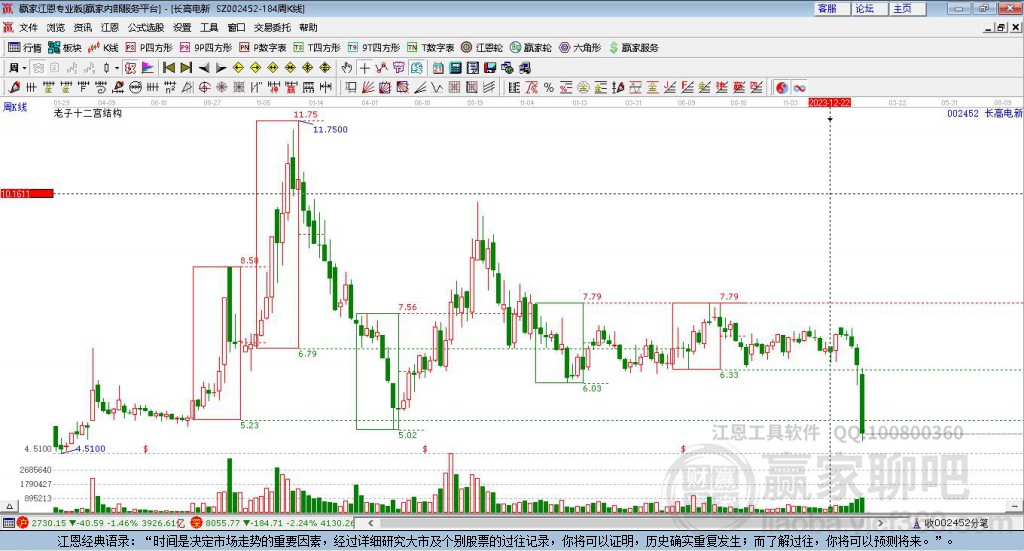Open the calculator icon

tap(455, 68)
